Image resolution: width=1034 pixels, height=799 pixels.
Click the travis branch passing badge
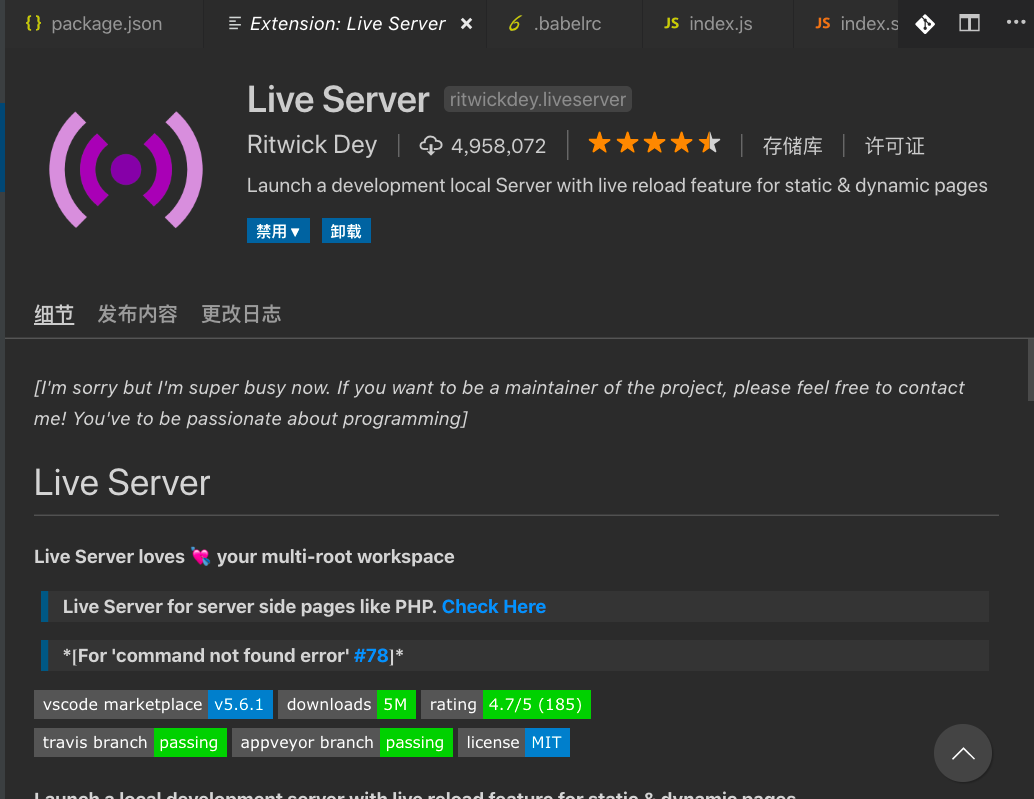131,743
